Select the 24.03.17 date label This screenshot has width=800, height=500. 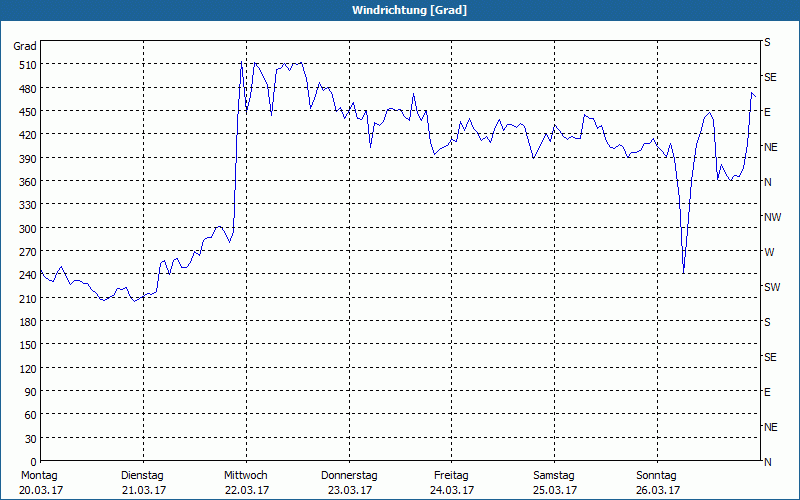click(x=452, y=490)
